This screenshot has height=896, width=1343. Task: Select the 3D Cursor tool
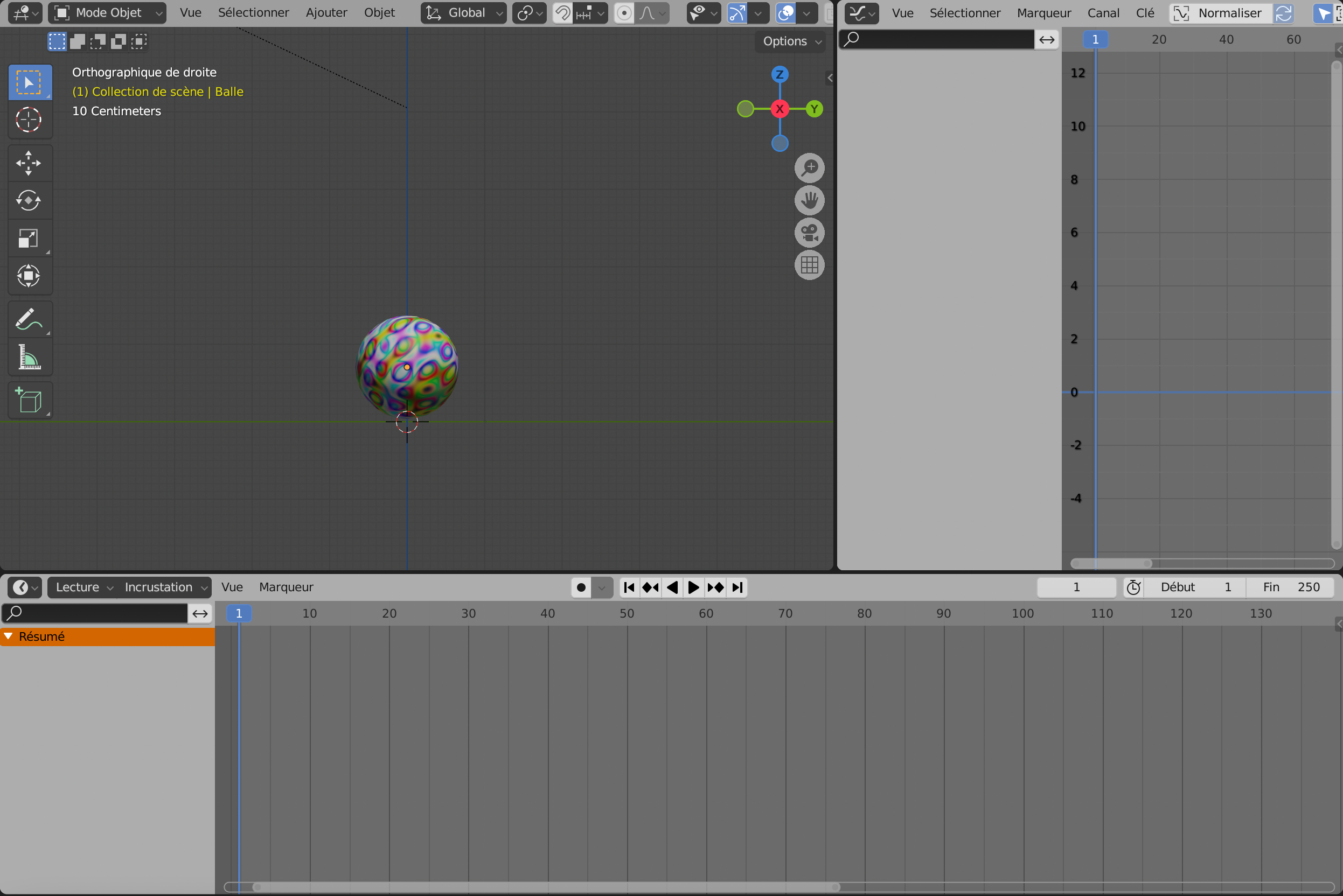click(29, 120)
